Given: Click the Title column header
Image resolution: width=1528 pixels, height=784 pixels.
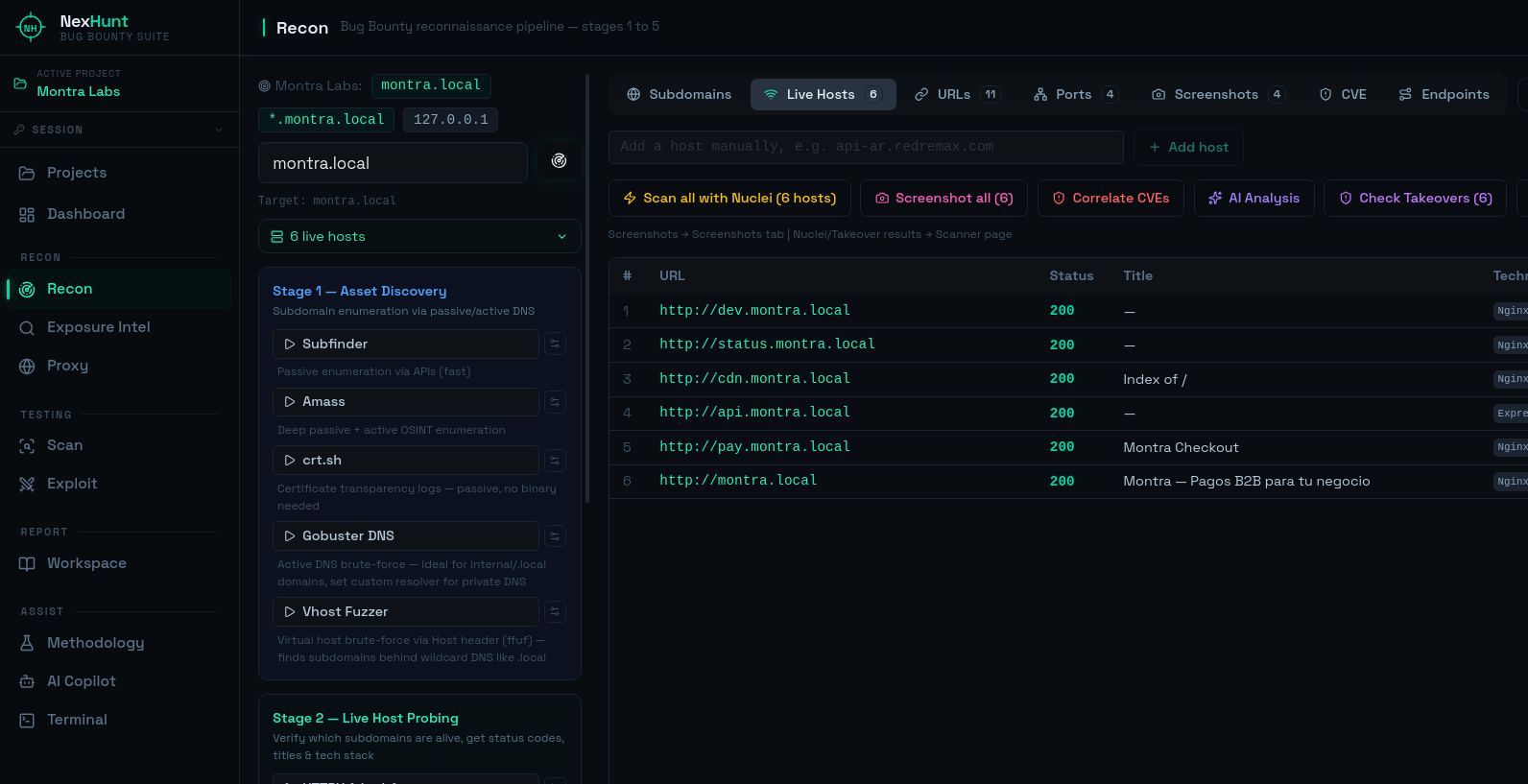Looking at the screenshot, I should click(x=1138, y=275).
